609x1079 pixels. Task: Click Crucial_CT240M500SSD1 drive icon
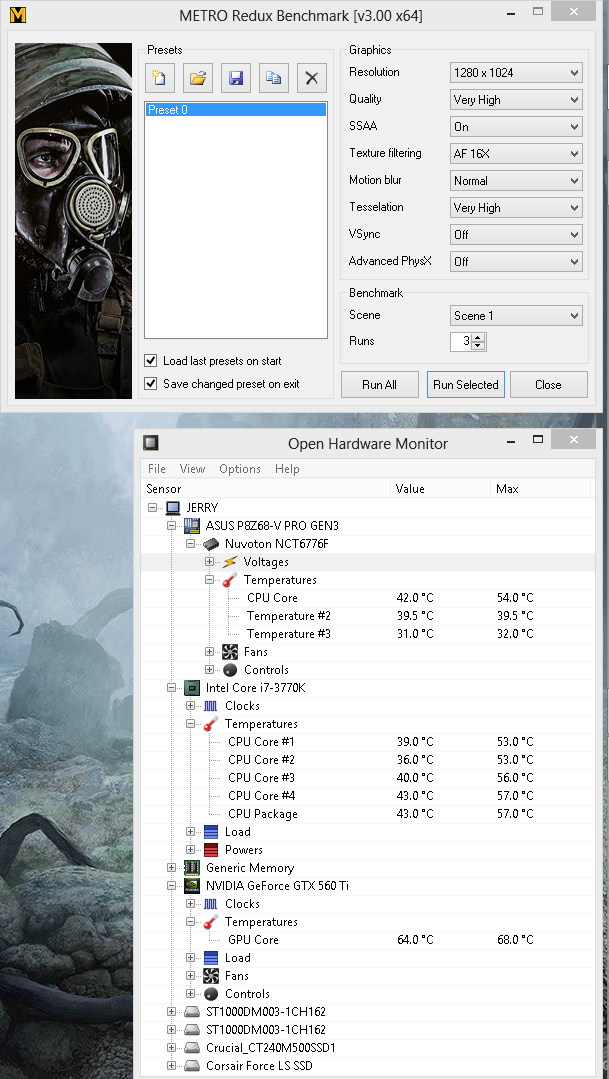click(x=192, y=1047)
